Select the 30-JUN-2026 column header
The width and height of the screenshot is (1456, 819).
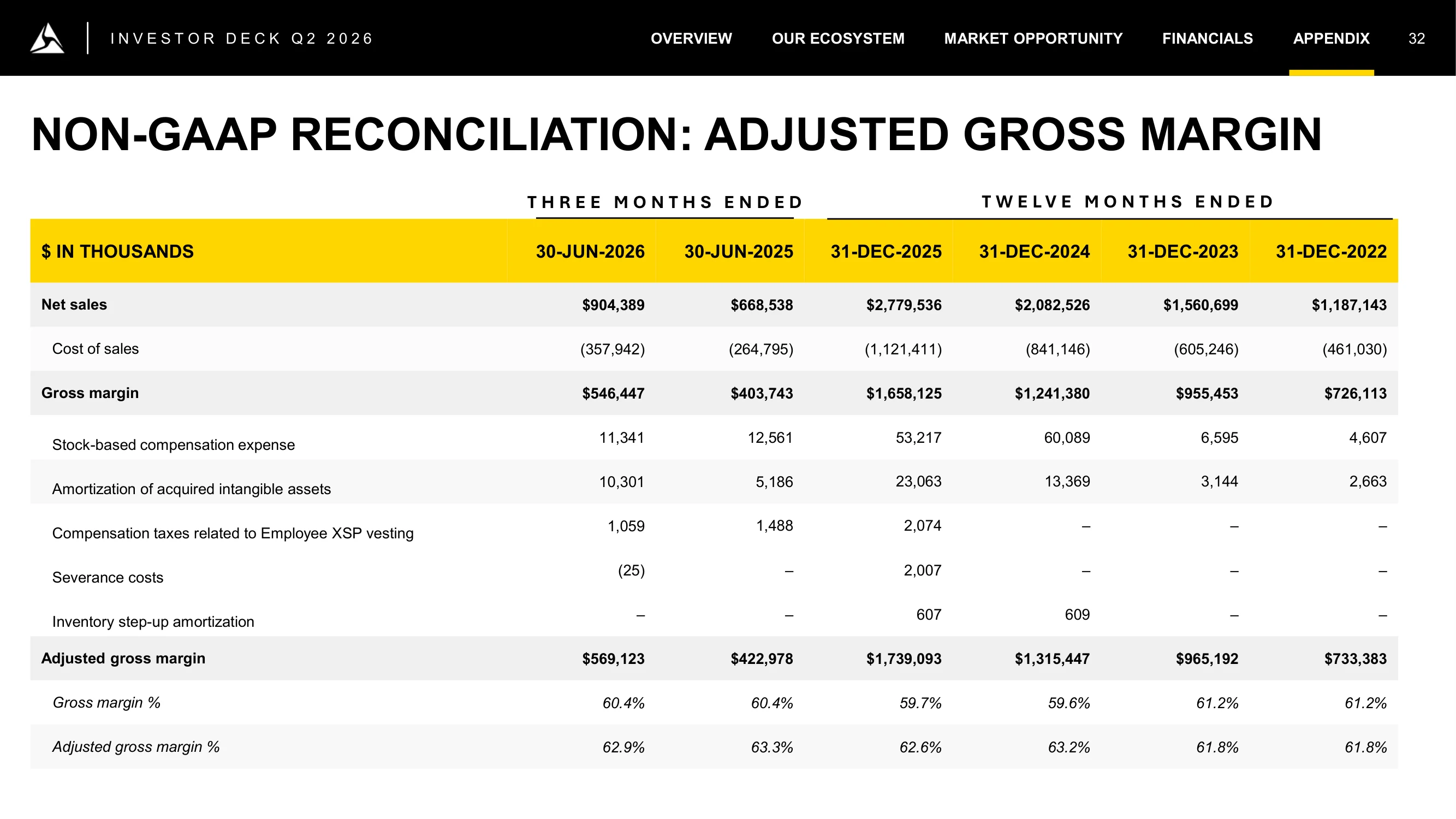[590, 251]
